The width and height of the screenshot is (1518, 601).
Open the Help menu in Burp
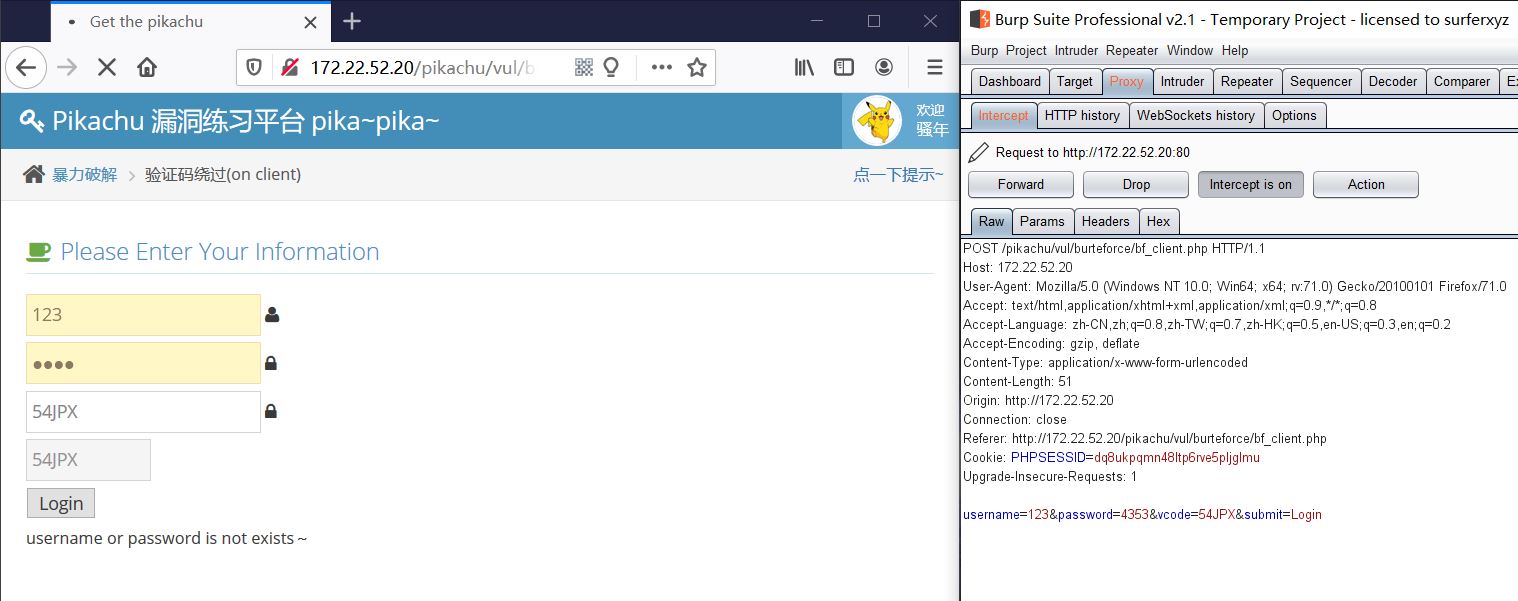[x=1235, y=50]
